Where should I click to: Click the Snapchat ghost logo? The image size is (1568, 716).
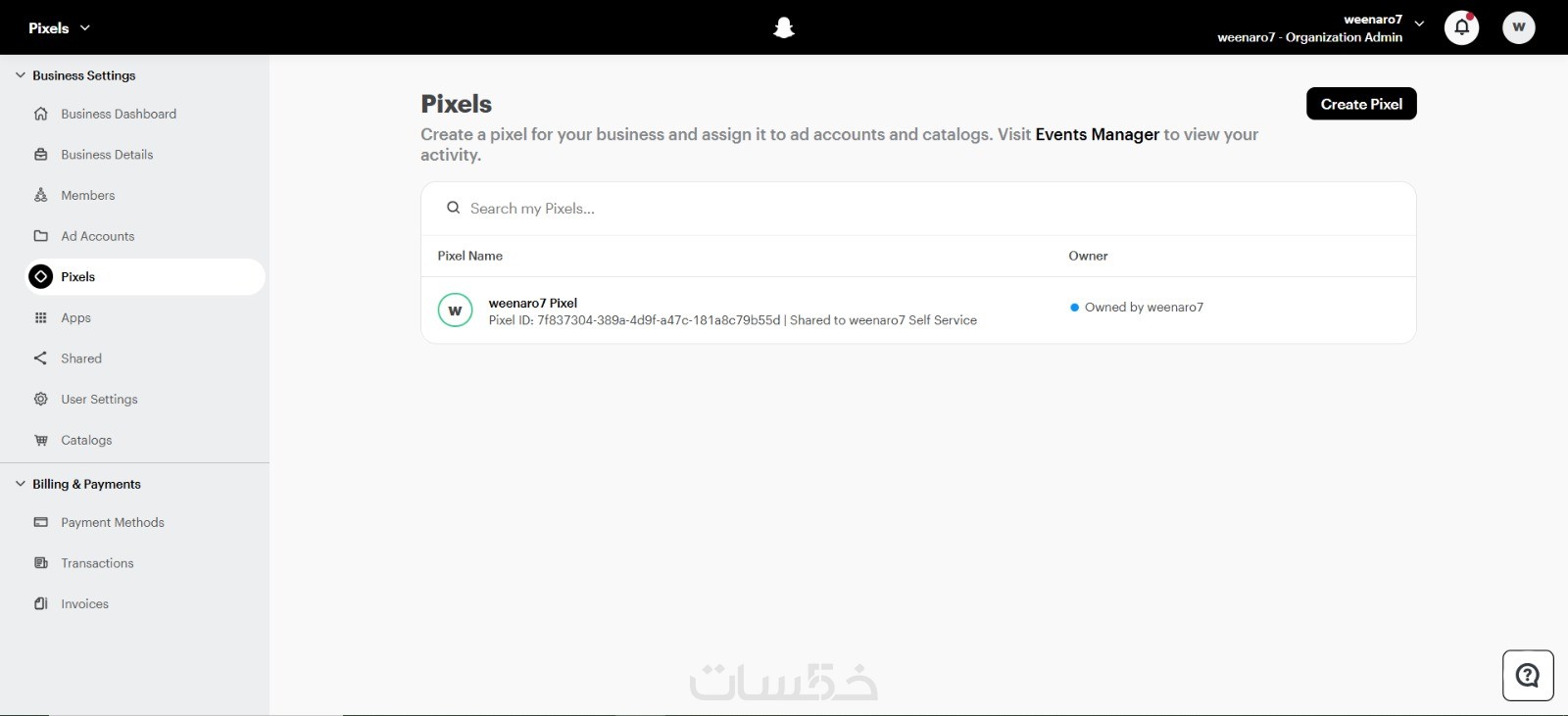click(x=783, y=27)
